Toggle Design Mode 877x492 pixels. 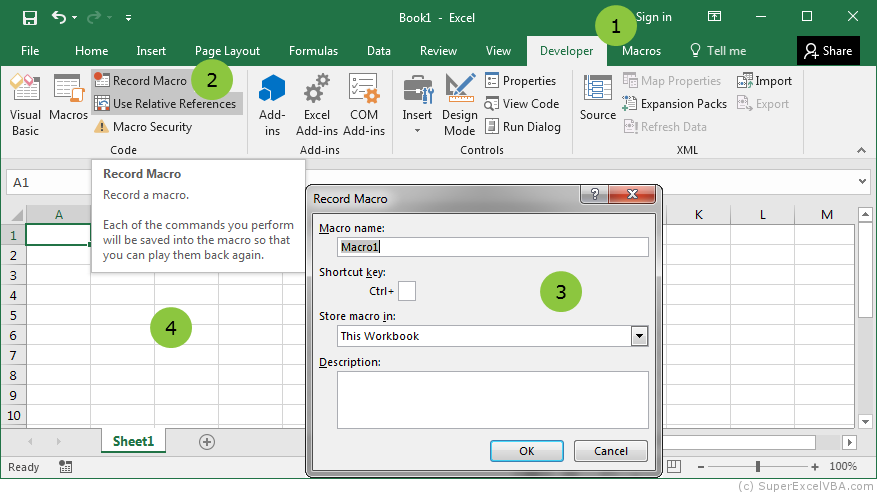pos(460,105)
